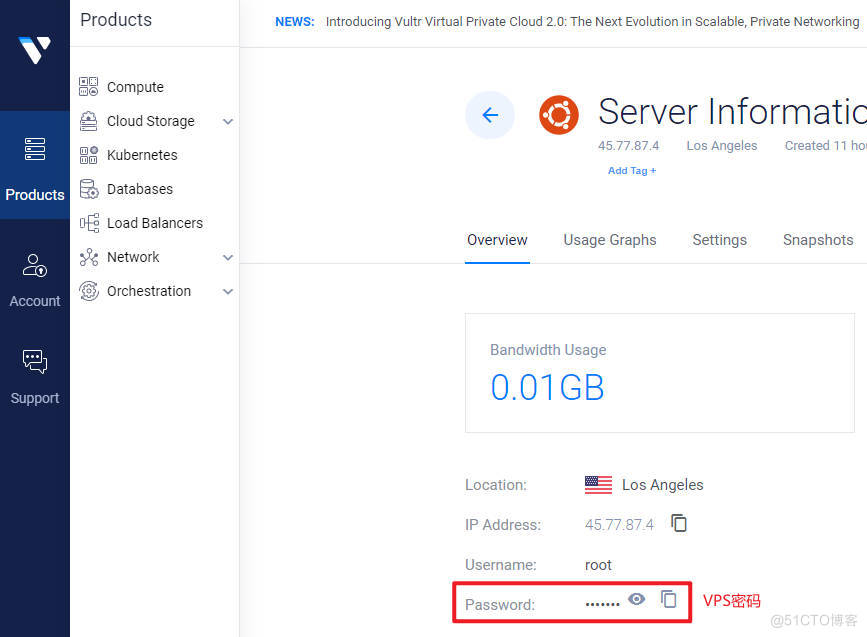Open the Snapshots tab
Viewport: 867px width, 637px height.
click(x=817, y=240)
